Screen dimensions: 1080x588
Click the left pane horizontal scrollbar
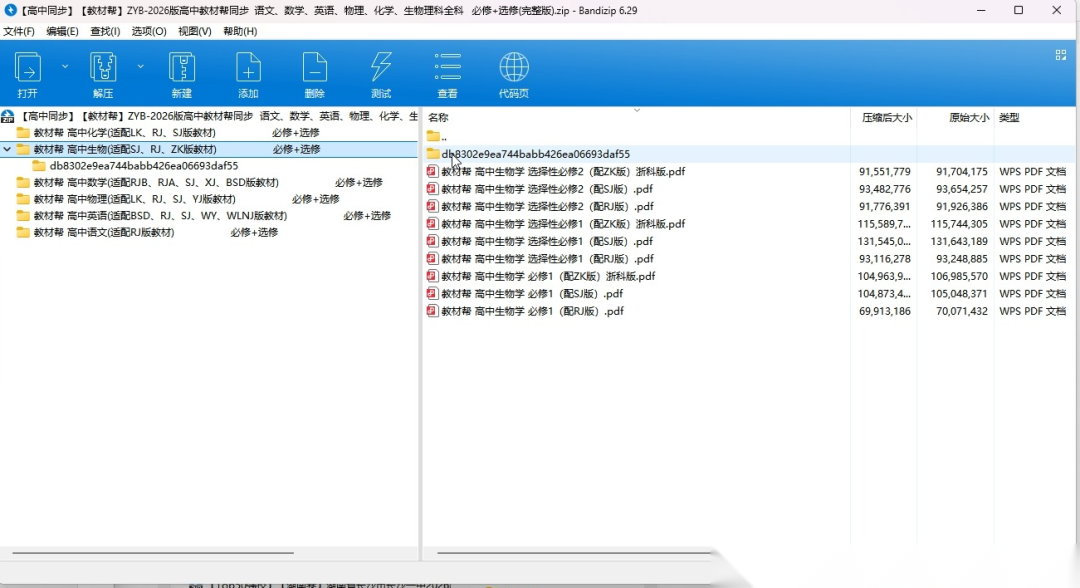pyautogui.click(x=150, y=552)
